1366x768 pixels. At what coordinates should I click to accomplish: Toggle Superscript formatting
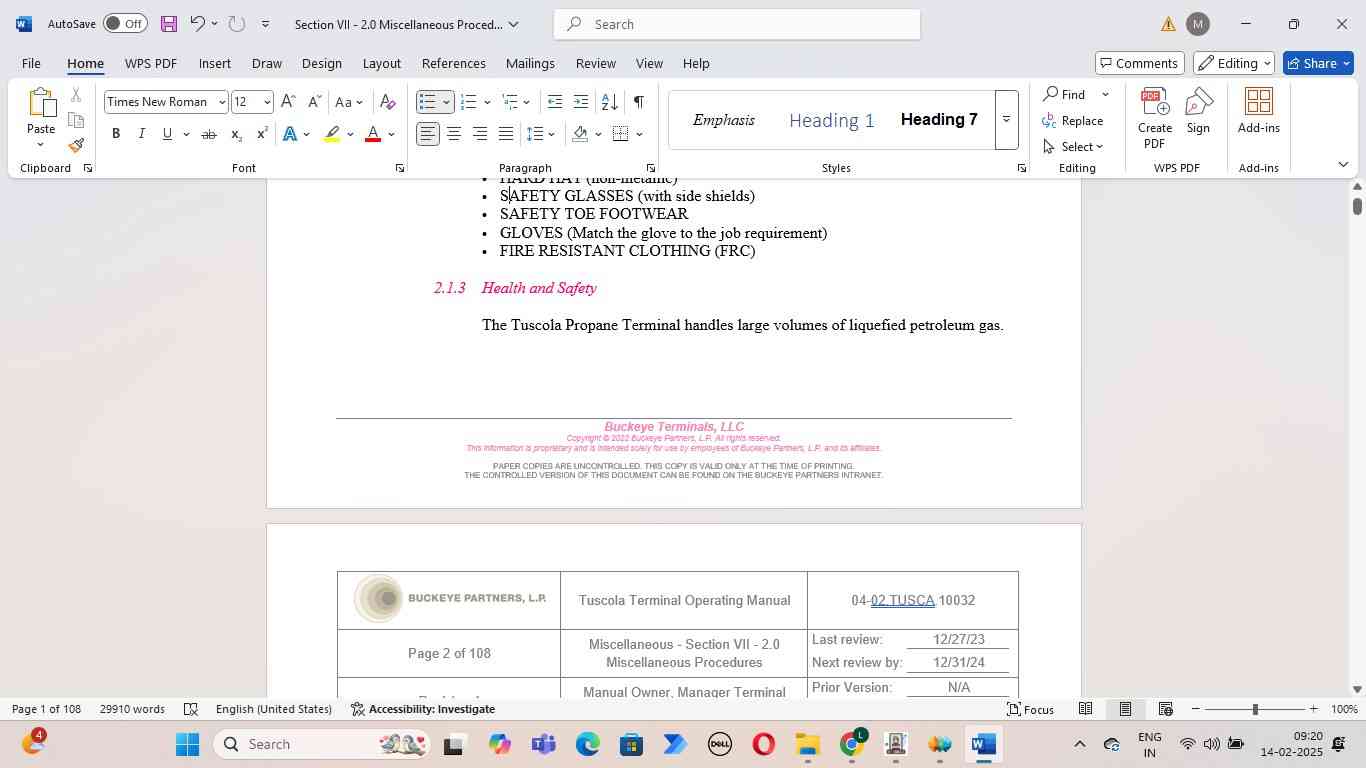262,134
